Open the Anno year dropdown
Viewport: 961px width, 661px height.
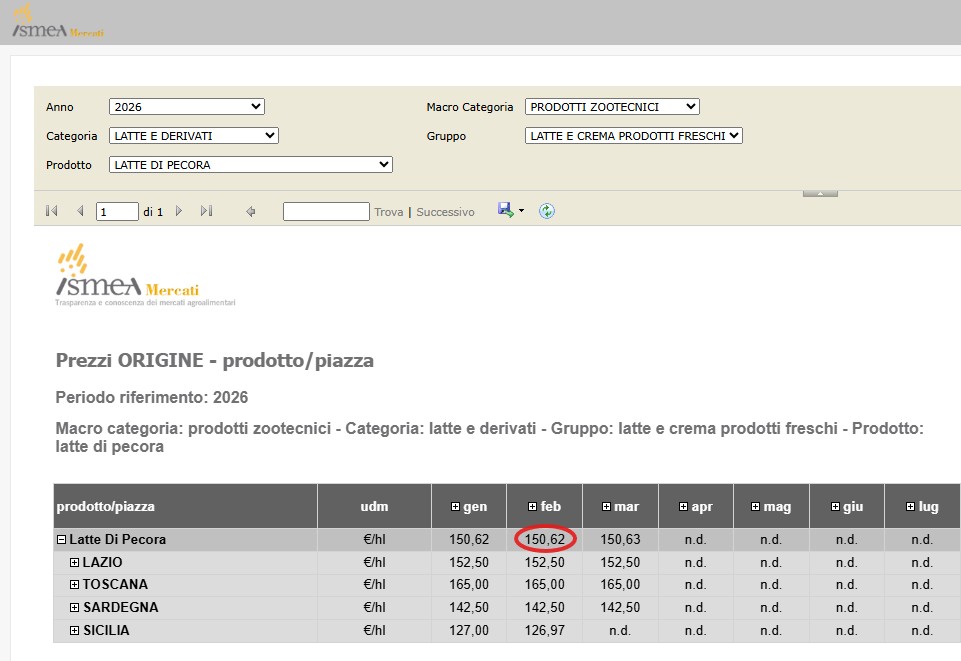187,107
